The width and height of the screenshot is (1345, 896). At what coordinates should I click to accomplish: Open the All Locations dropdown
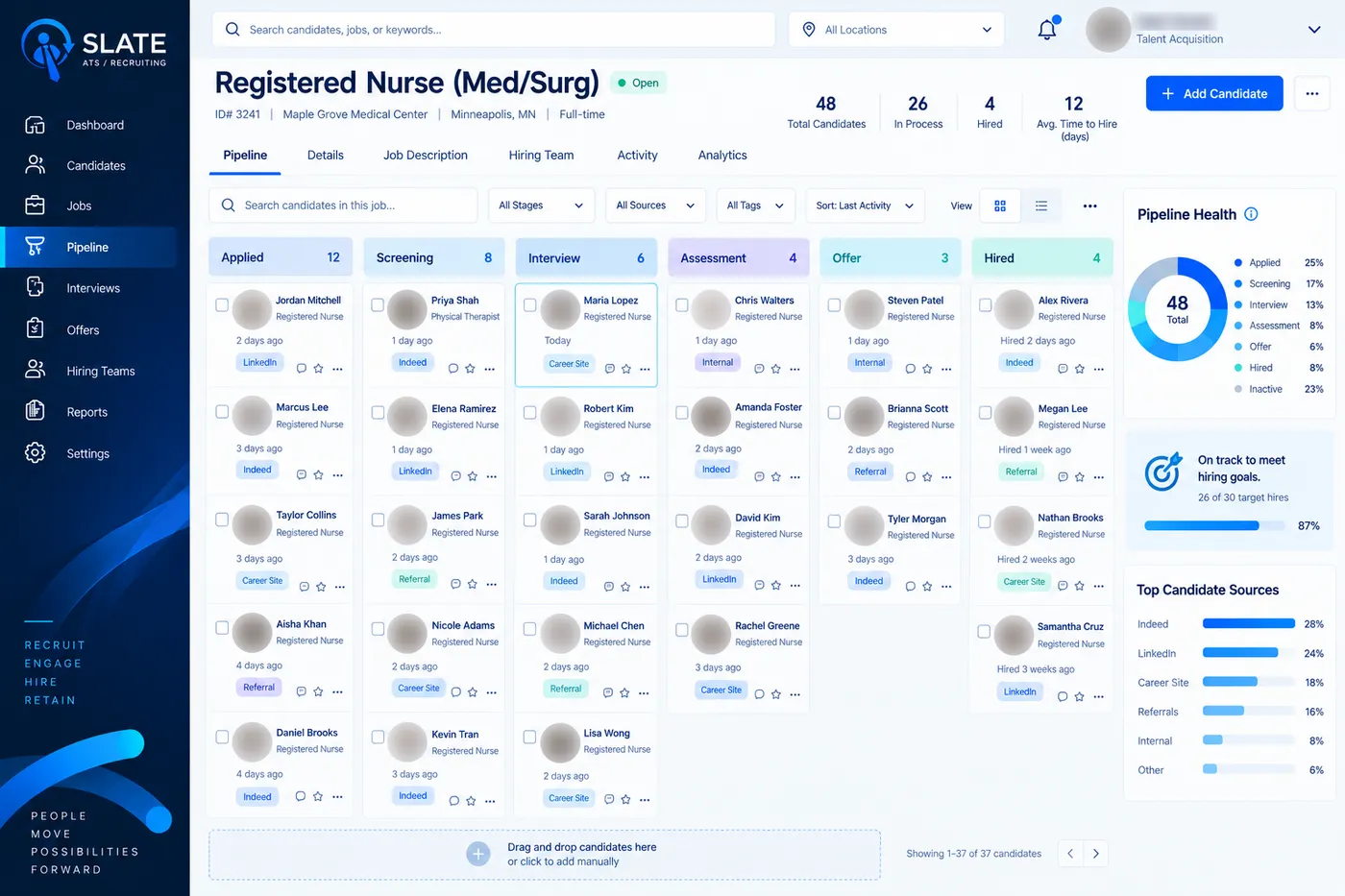(896, 30)
